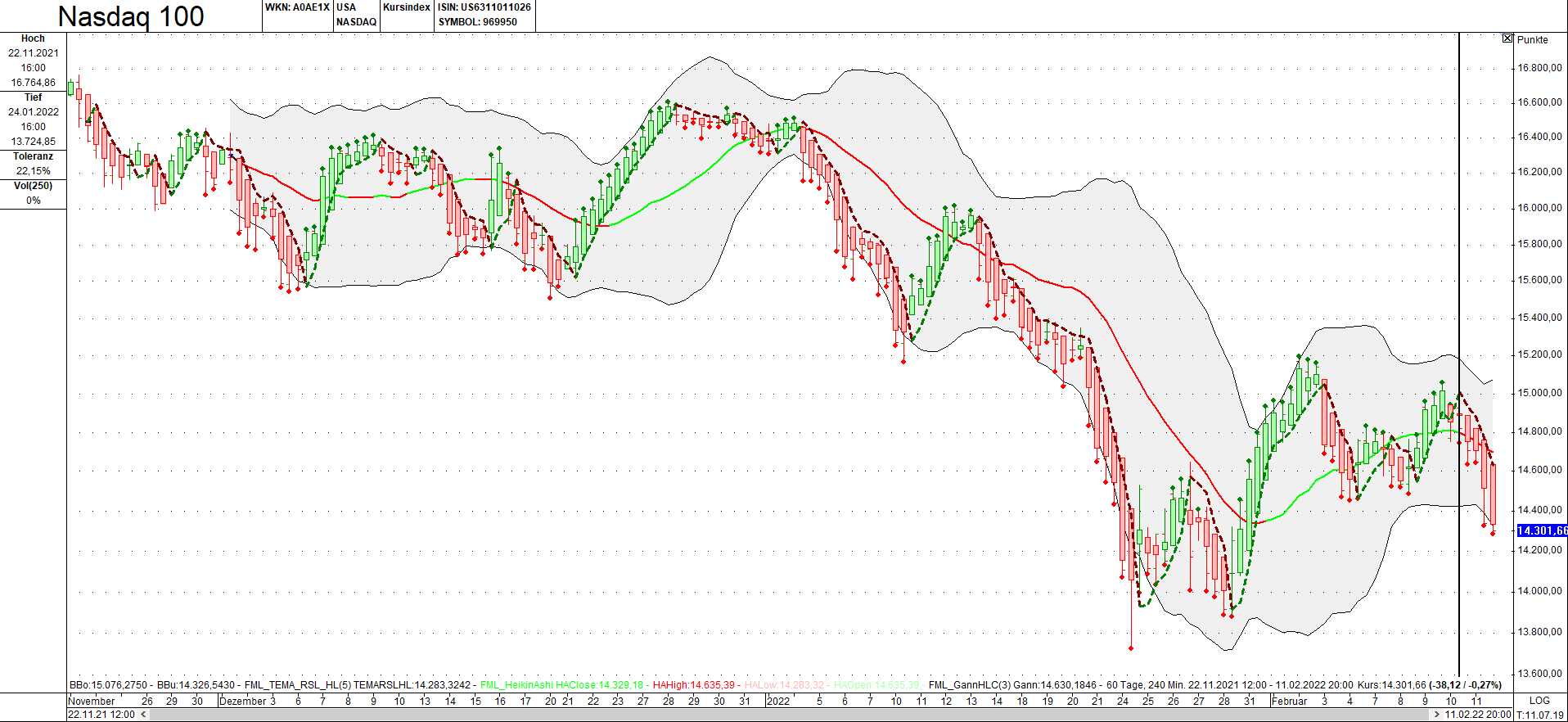Click the 13.800,00 price axis label
1568x722 pixels.
point(1540,632)
